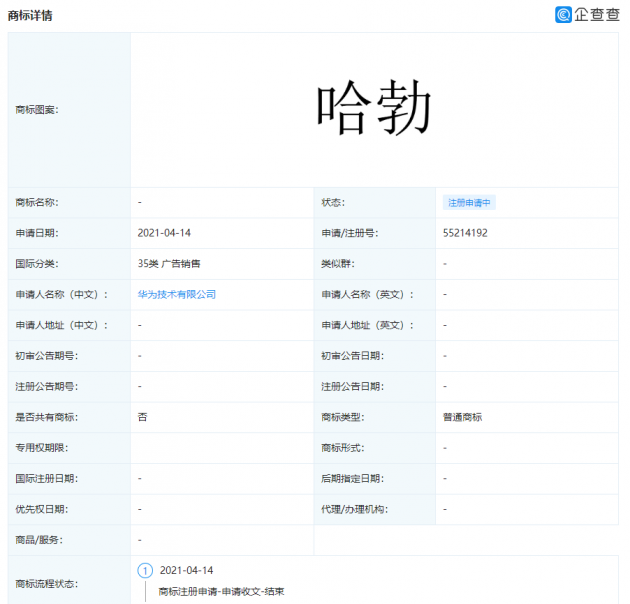Image resolution: width=630 pixels, height=604 pixels.
Task: Click the 类似群 label
Action: pos(338,264)
